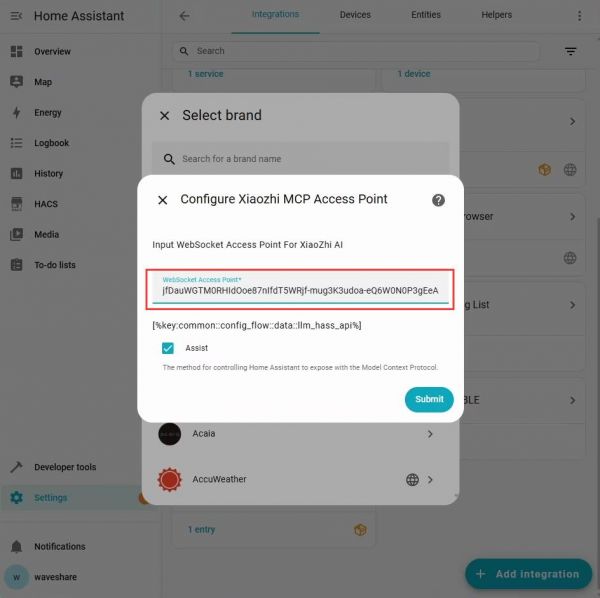600x598 pixels.
Task: Close the Select brand dialog
Action: pos(165,116)
